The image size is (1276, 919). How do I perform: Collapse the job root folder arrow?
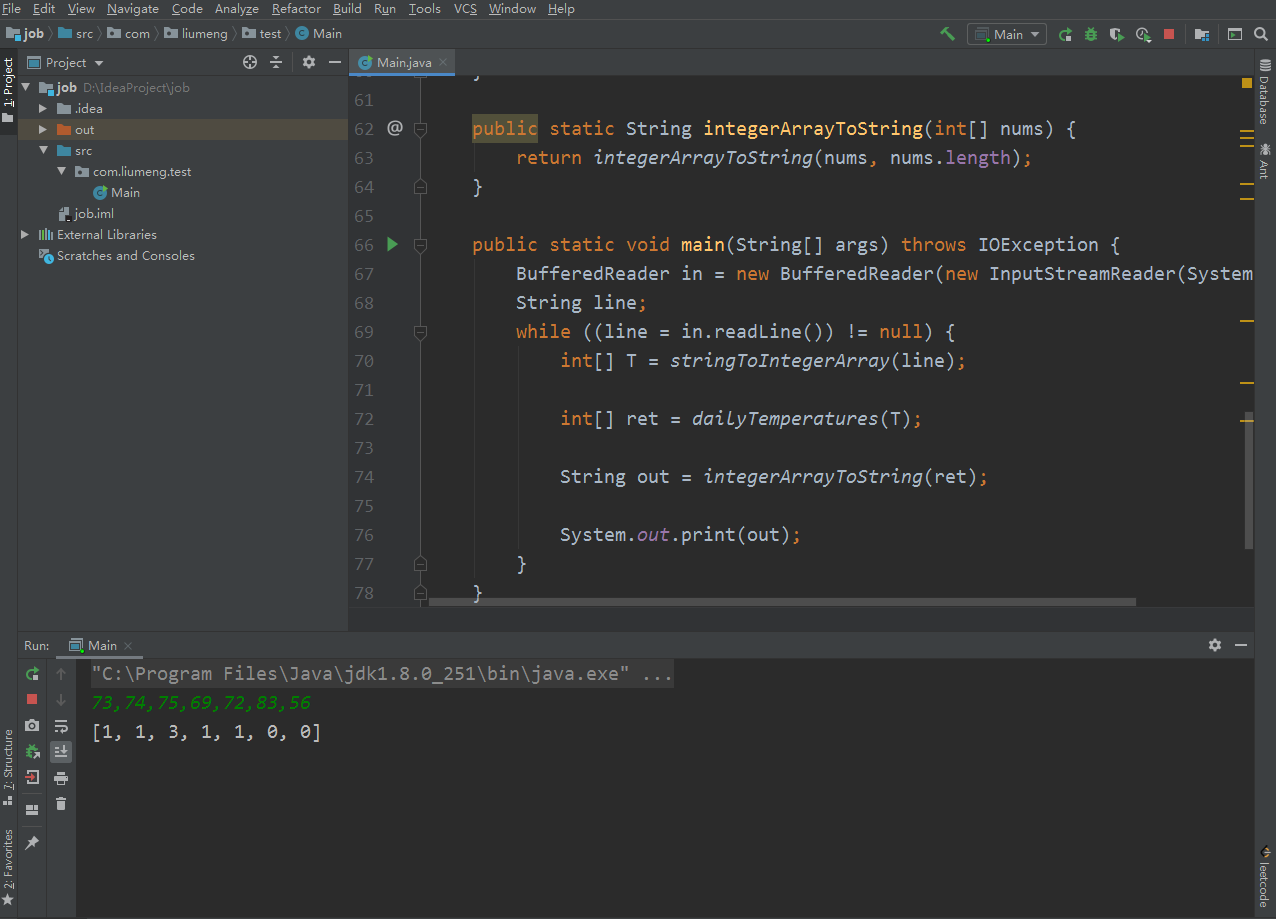26,87
